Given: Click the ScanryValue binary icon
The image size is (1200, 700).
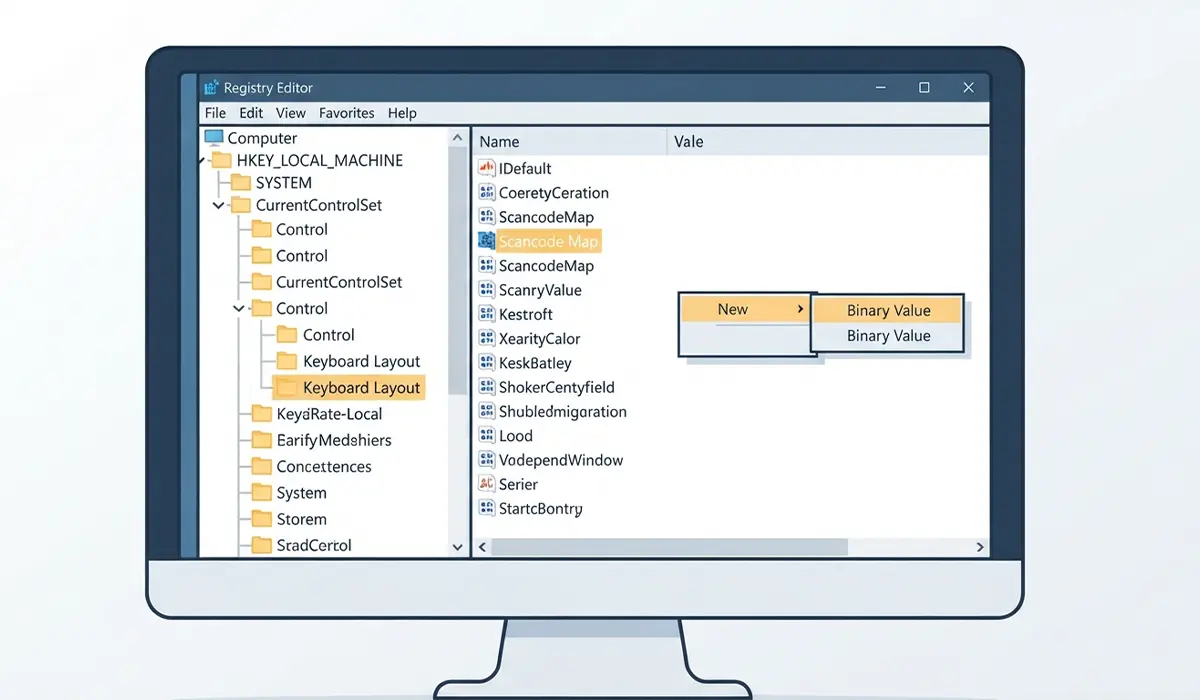Looking at the screenshot, I should (487, 290).
